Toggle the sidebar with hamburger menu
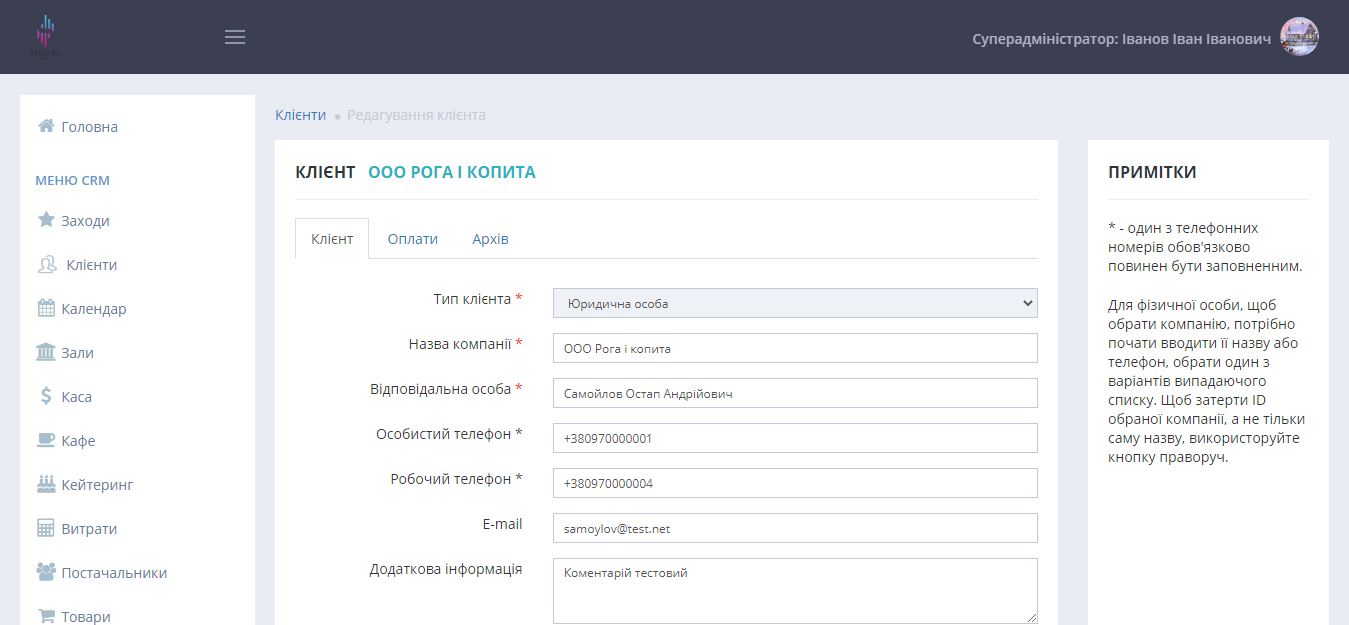Viewport: 1349px width, 625px height. pos(235,37)
